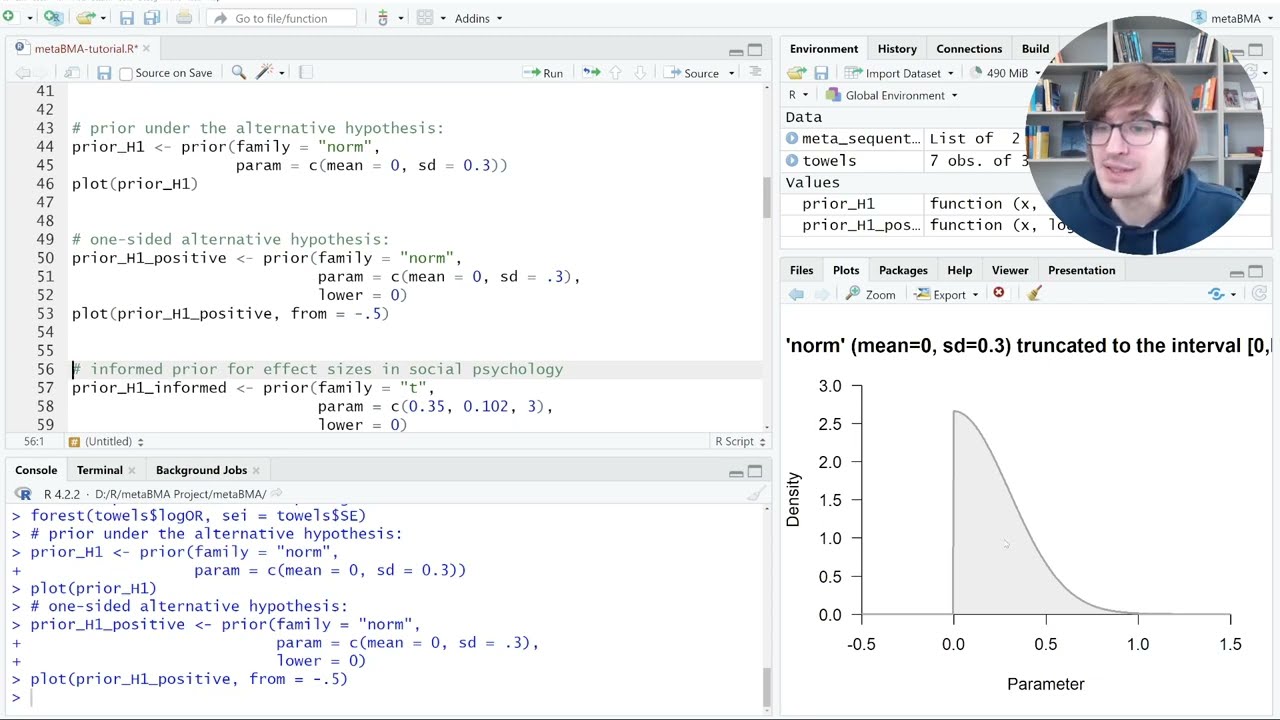Click the Save All documents icon
1280x720 pixels.
click(151, 17)
